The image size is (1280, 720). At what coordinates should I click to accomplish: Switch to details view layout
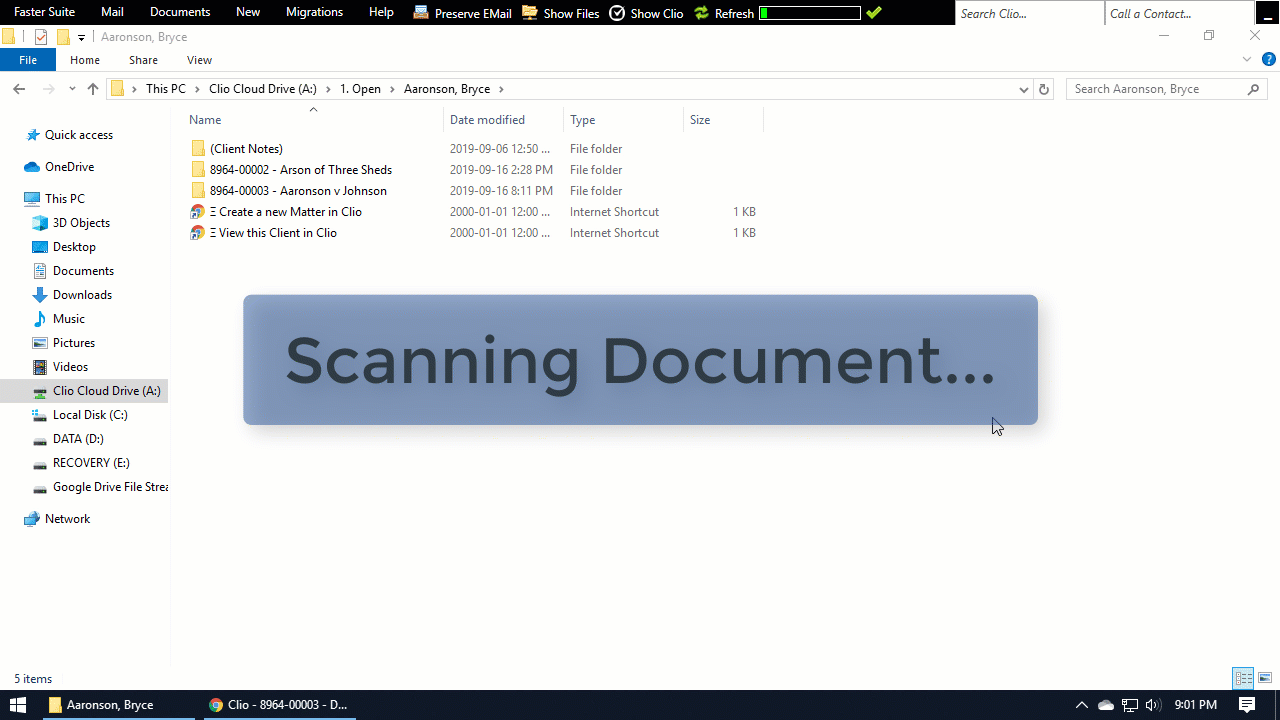point(1243,679)
